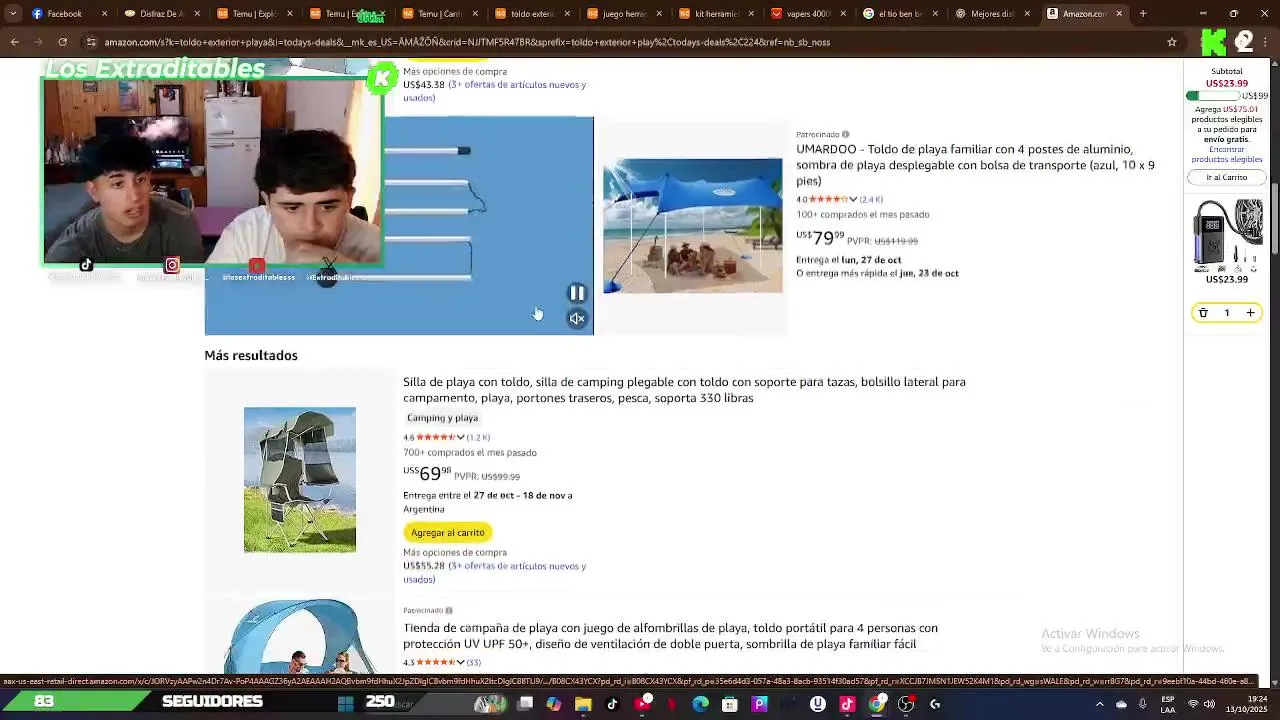Go to cart via 'Ir al Carrito'

coord(1227,177)
